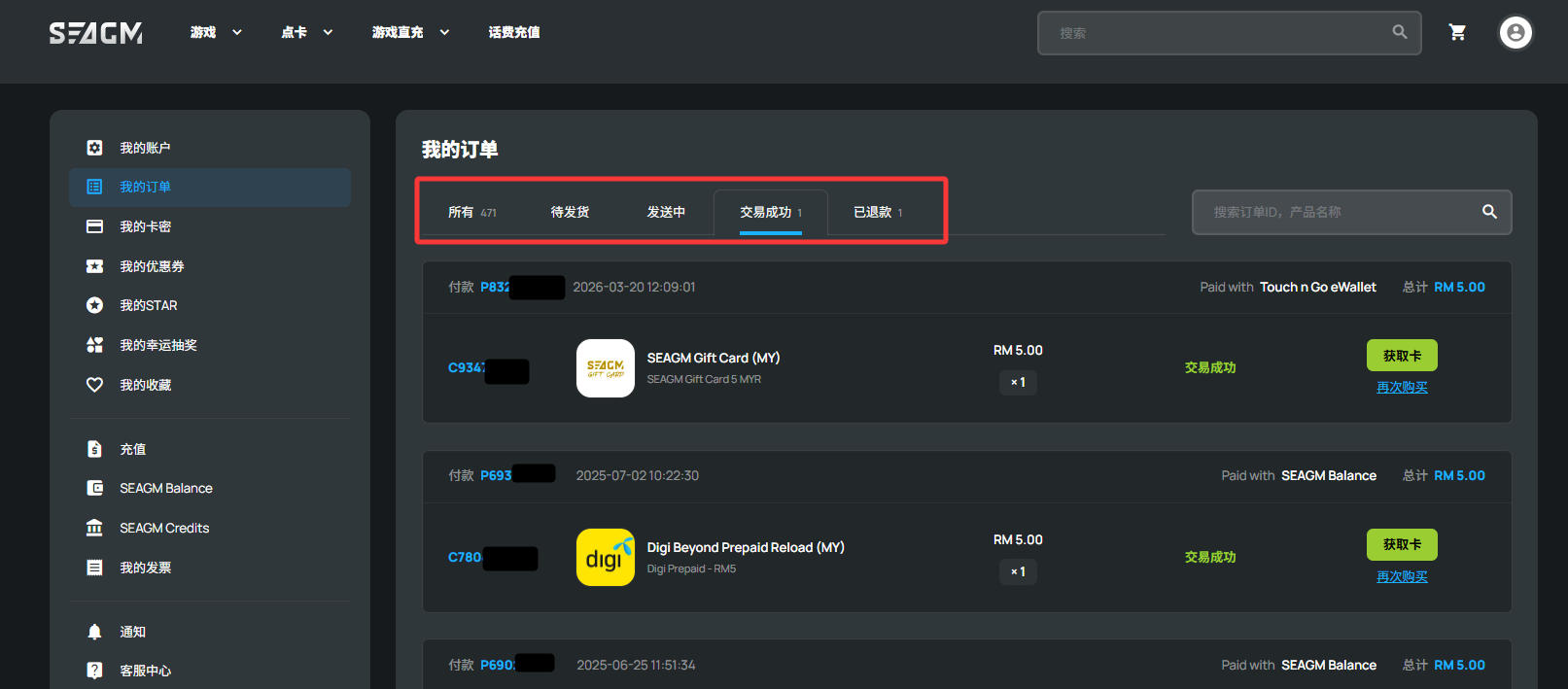Click 交易成功 status of Digi order
This screenshot has height=689, width=1568.
click(1210, 557)
